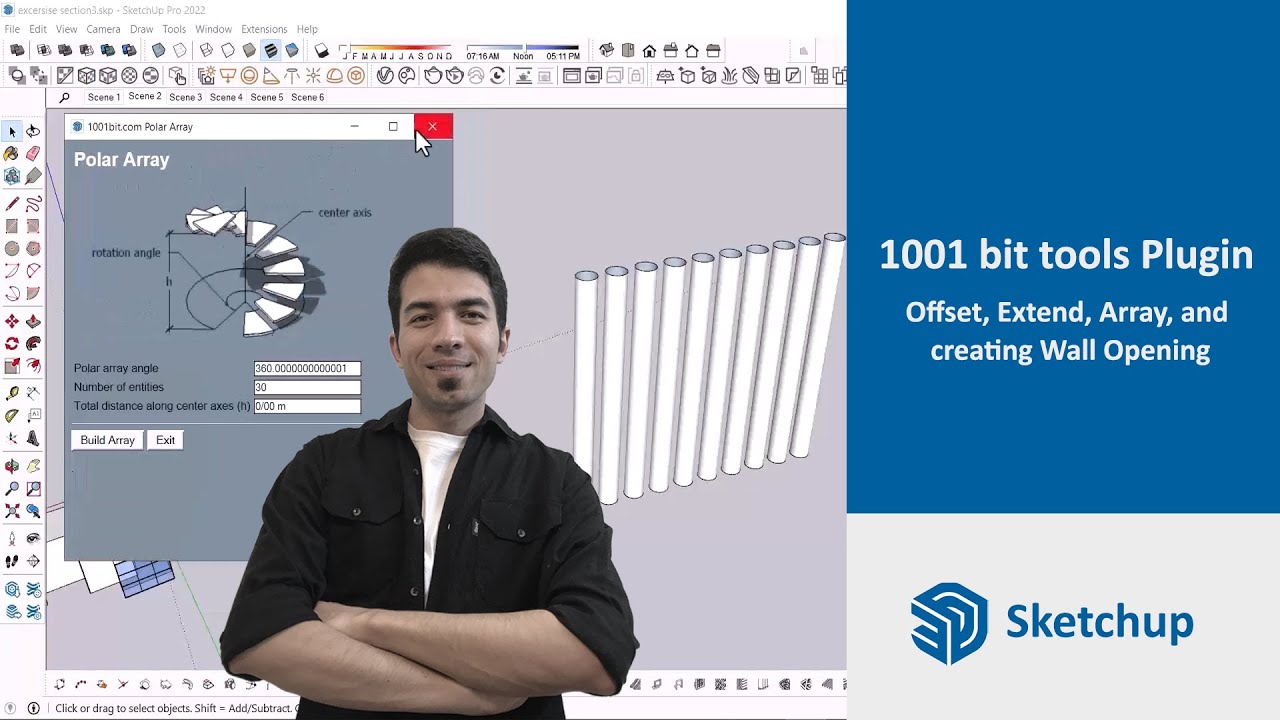The image size is (1280, 720).
Task: Select the Eraser tool
Action: 33,154
